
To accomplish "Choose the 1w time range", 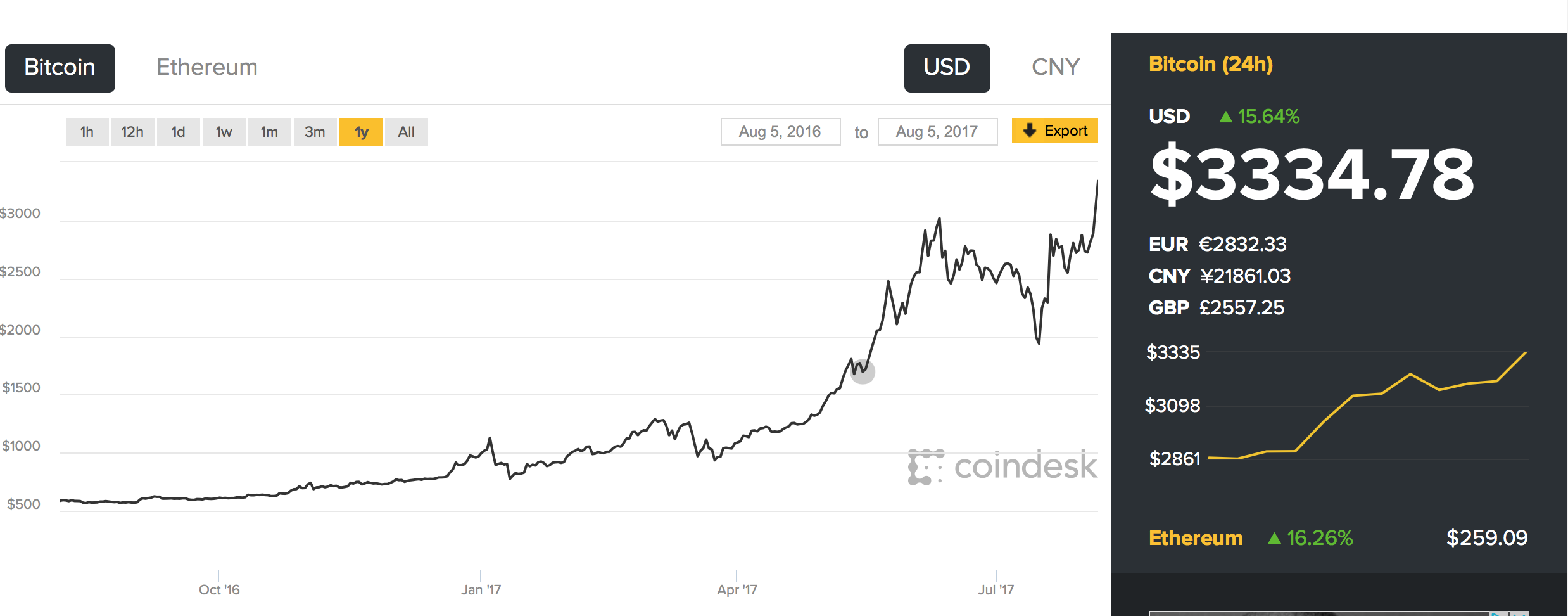I will [224, 132].
